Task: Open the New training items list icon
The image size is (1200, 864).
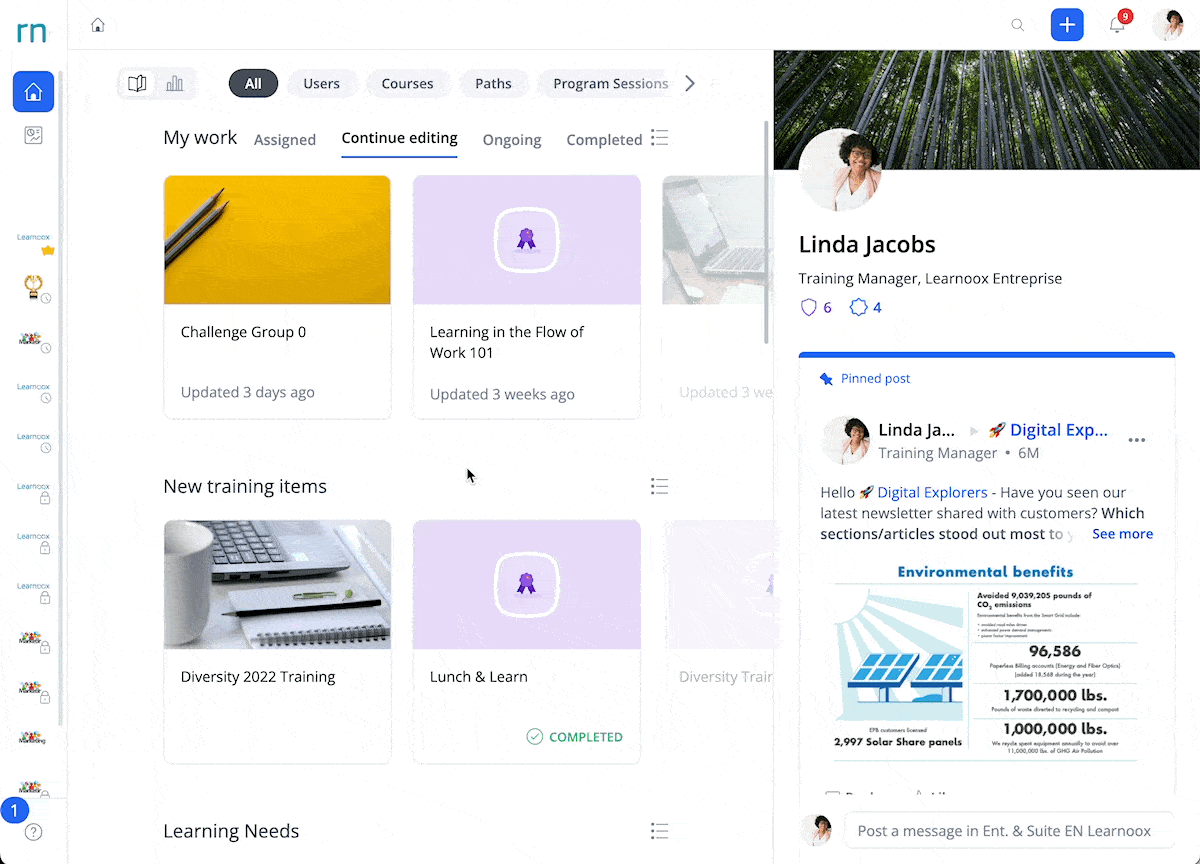Action: pyautogui.click(x=659, y=486)
